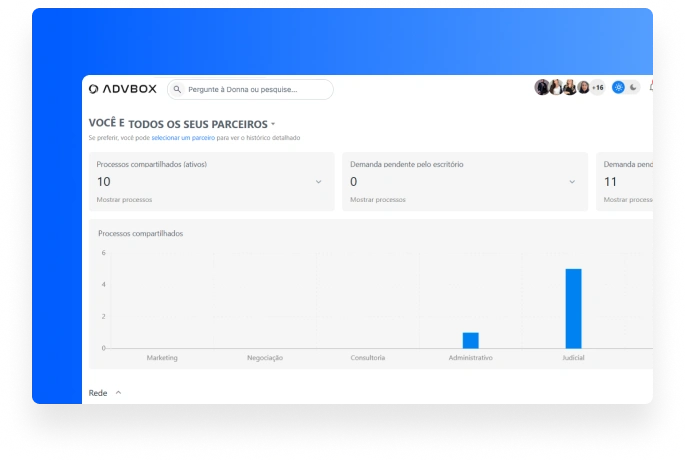
Task: Click the value '0' in the second card
Action: coord(353,182)
